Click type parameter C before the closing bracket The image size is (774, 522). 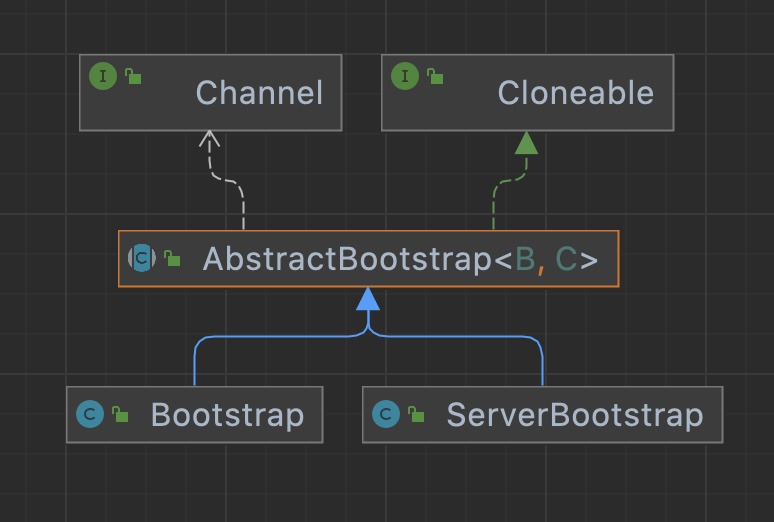click(566, 260)
